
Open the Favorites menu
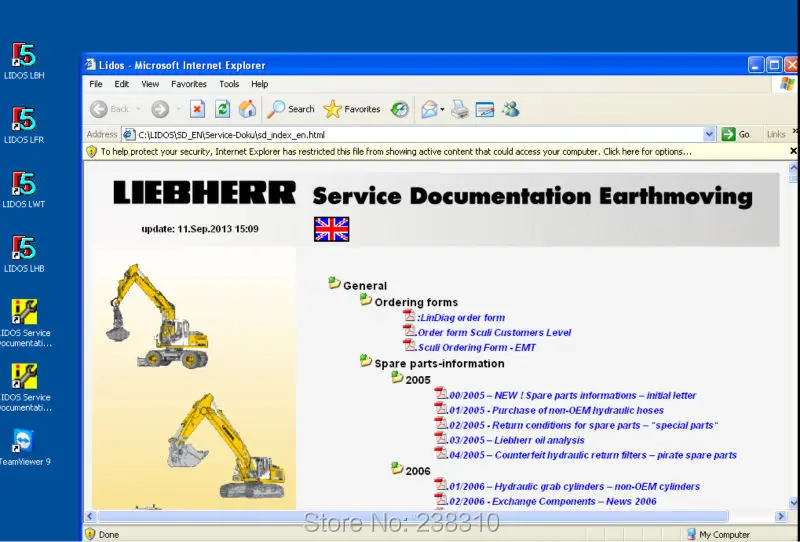(189, 84)
